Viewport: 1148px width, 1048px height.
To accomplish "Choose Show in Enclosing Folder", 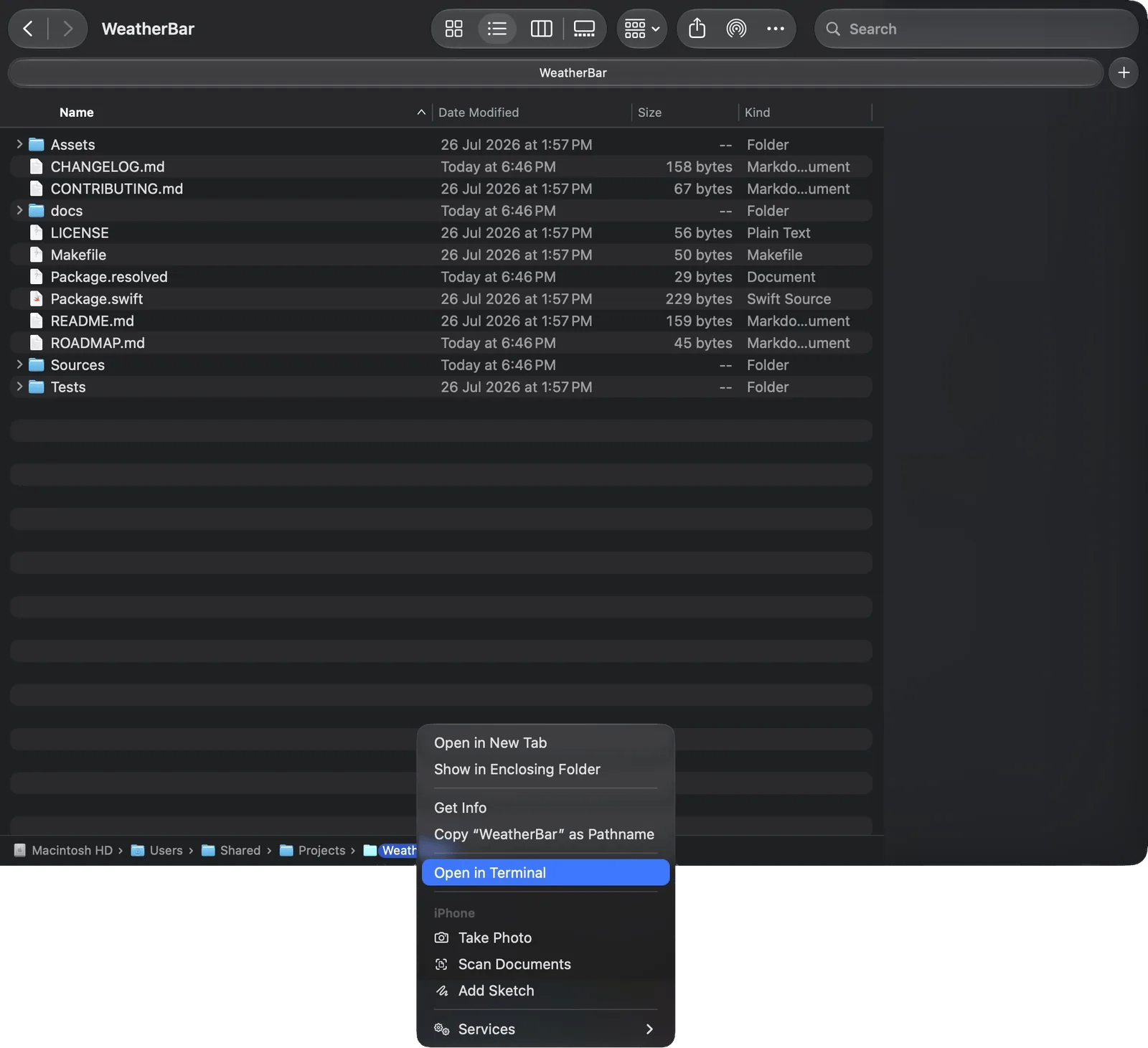I will (545, 769).
